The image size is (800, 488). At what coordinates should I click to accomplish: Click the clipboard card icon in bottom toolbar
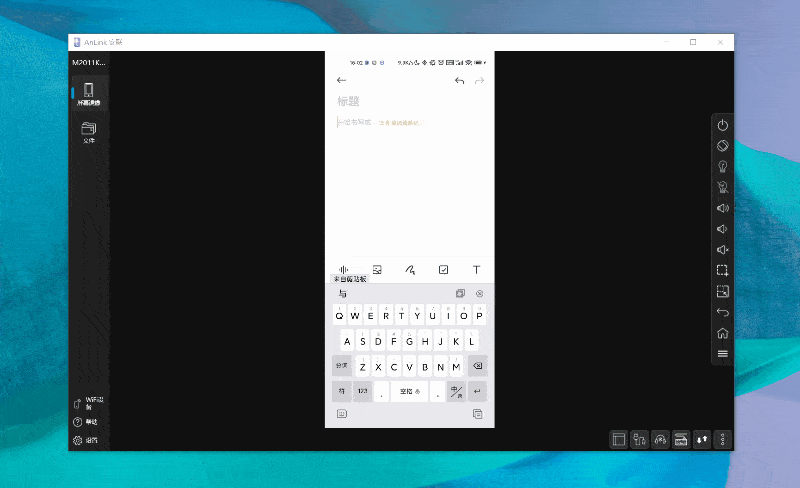tap(681, 440)
